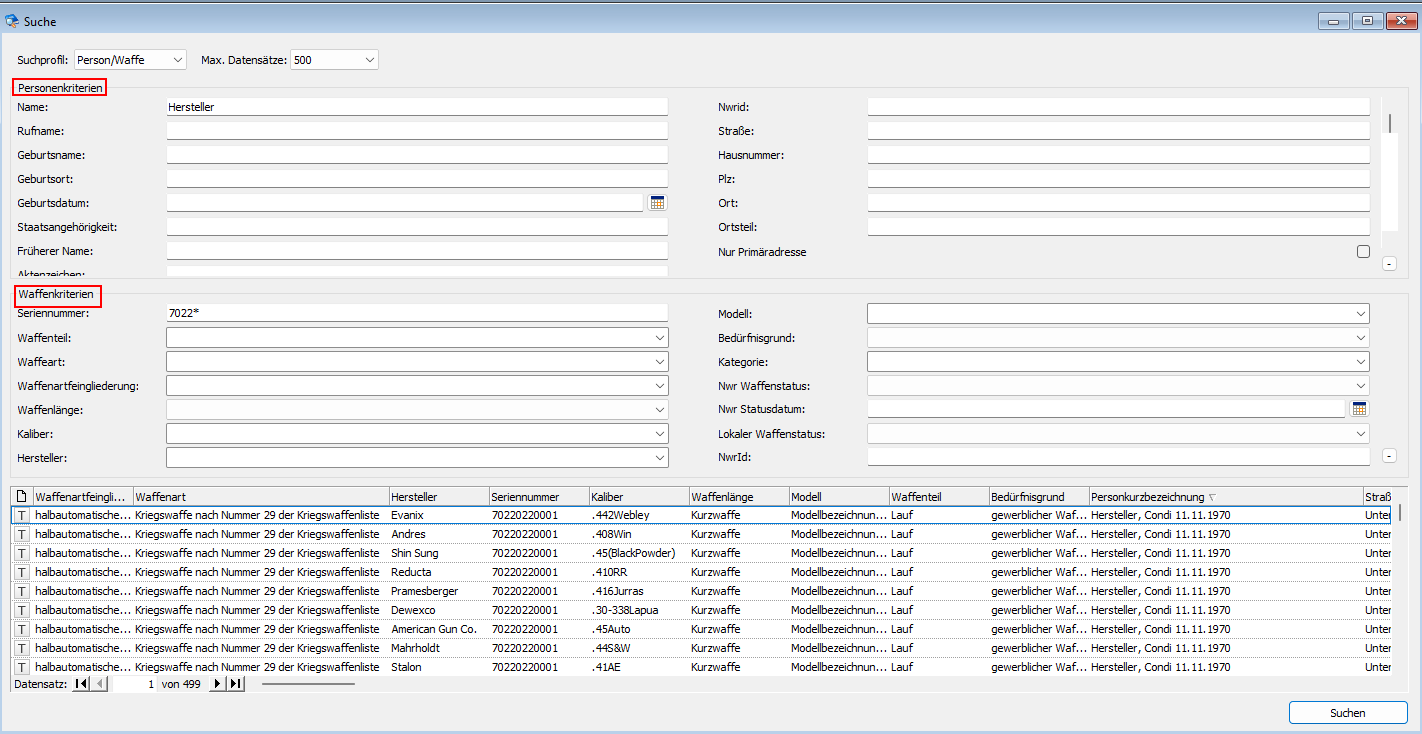Image resolution: width=1422 pixels, height=734 pixels.
Task: Advance to the next record
Action: point(218,684)
